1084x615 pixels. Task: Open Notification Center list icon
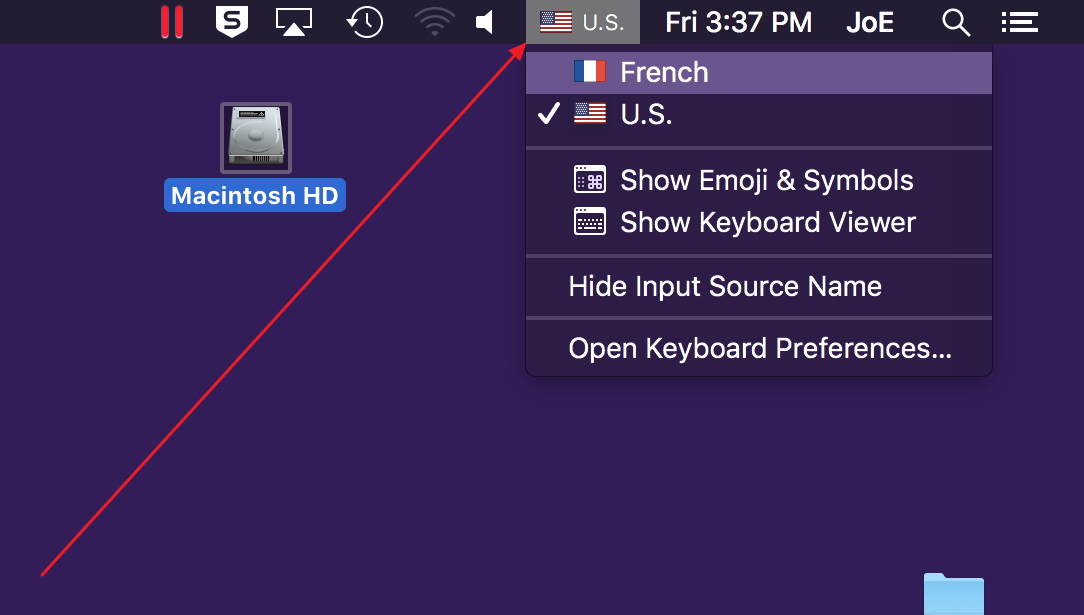click(x=1019, y=22)
